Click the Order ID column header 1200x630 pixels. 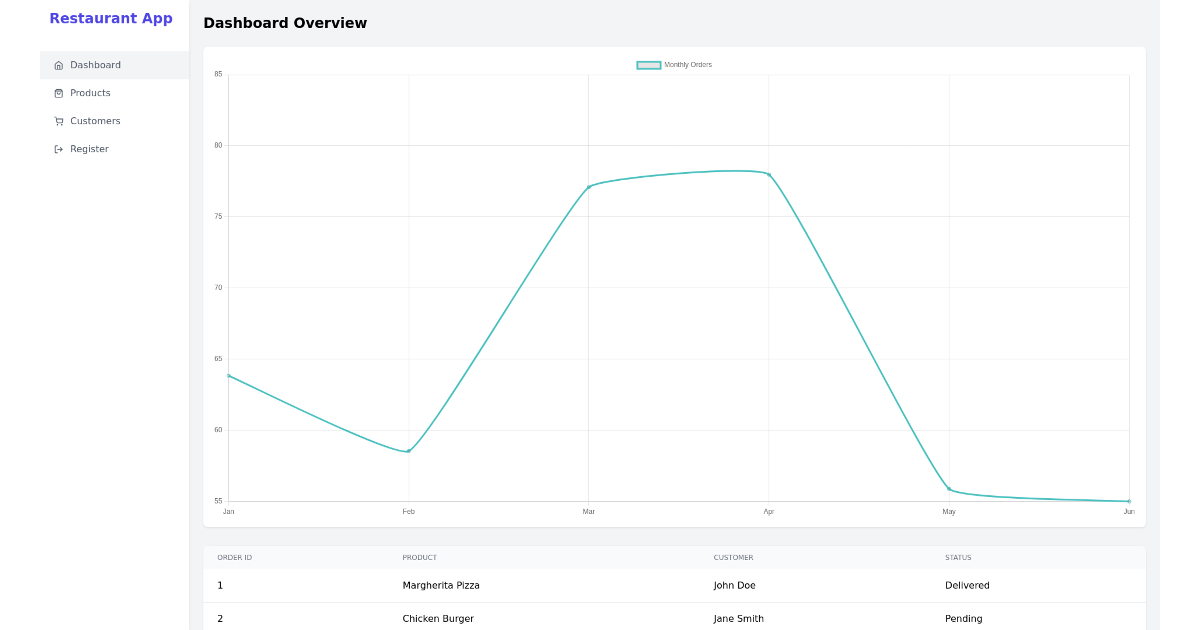235,558
